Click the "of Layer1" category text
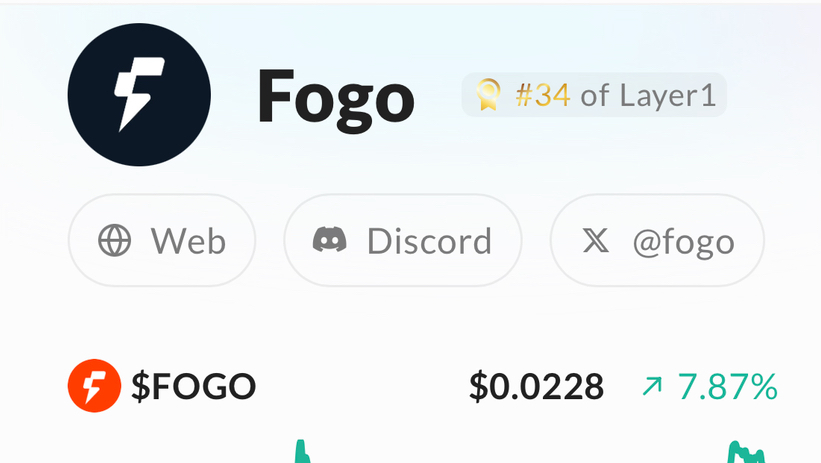This screenshot has width=821, height=463. point(648,95)
